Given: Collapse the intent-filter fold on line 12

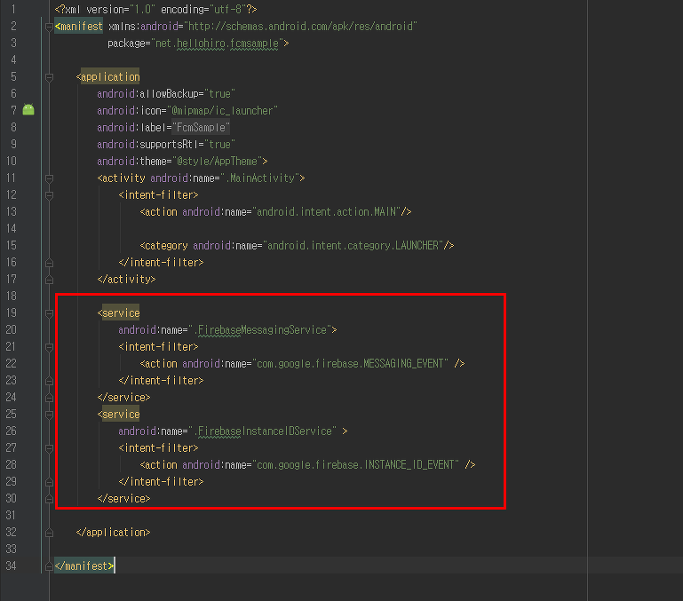Looking at the screenshot, I should coord(49,196).
